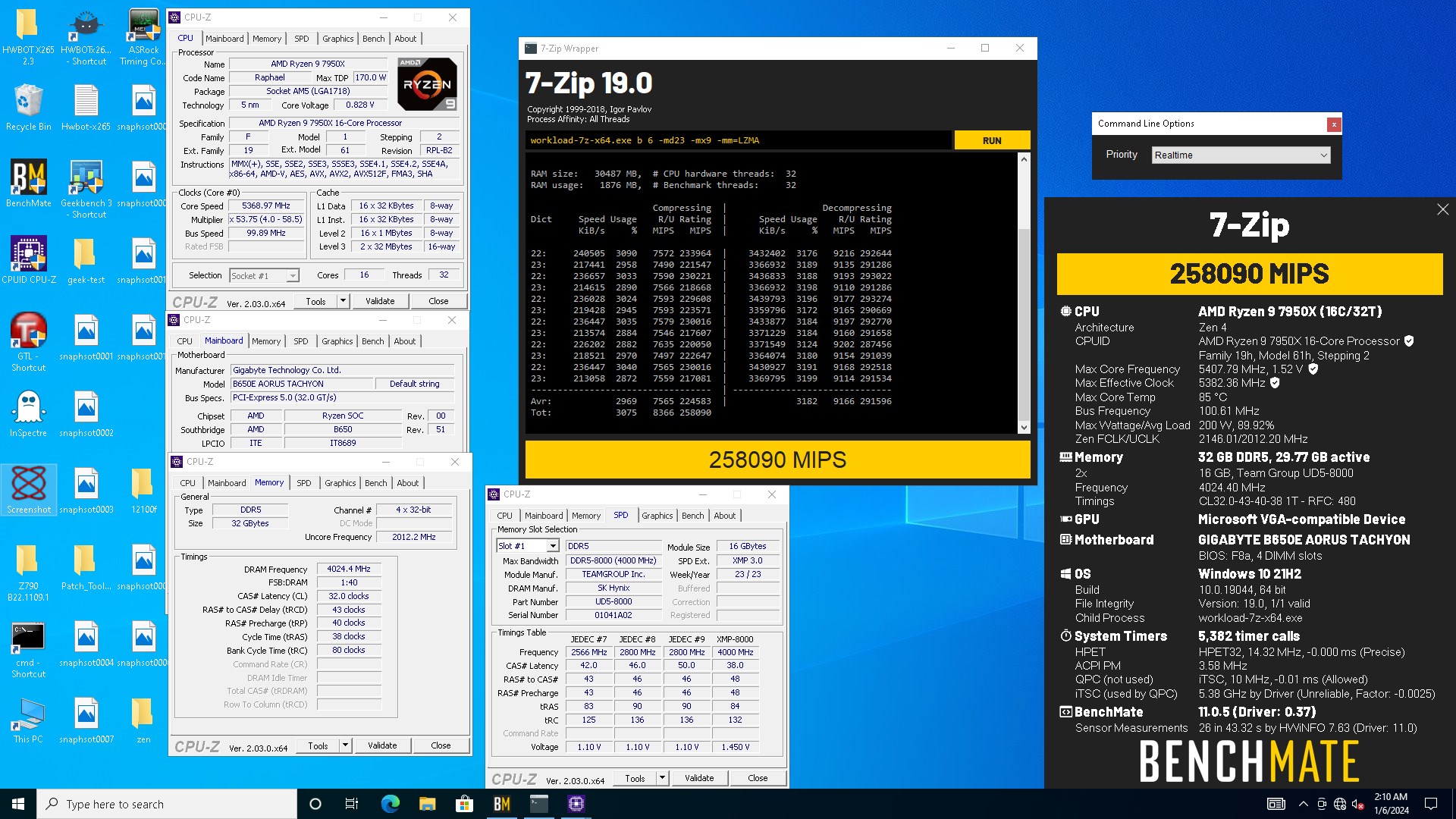The height and width of the screenshot is (819, 1456).
Task: Open HWBOT X265 2.3 desktop folder
Action: [x=28, y=36]
